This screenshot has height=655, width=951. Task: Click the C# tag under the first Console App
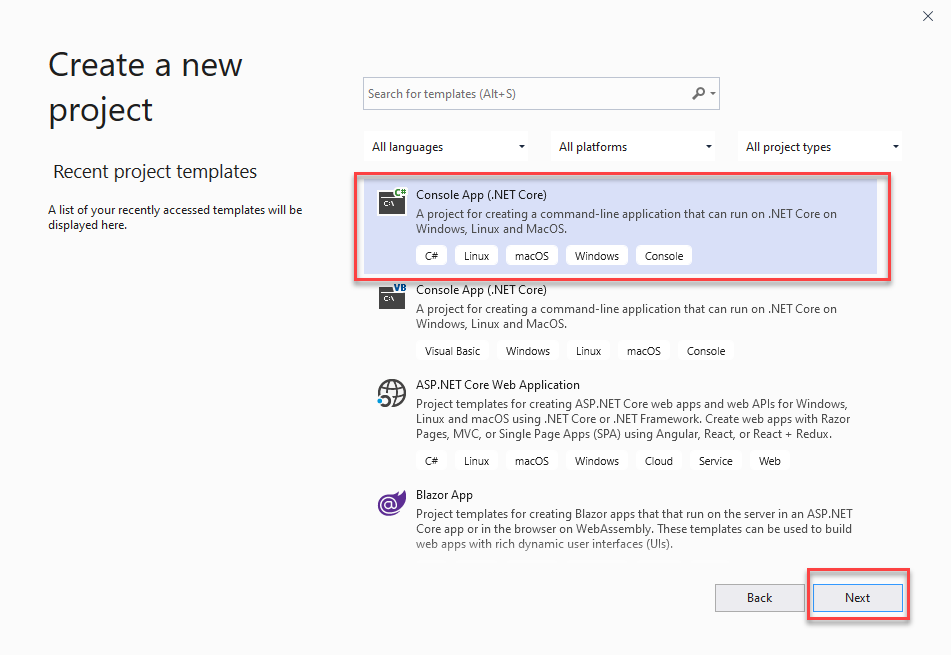point(431,256)
